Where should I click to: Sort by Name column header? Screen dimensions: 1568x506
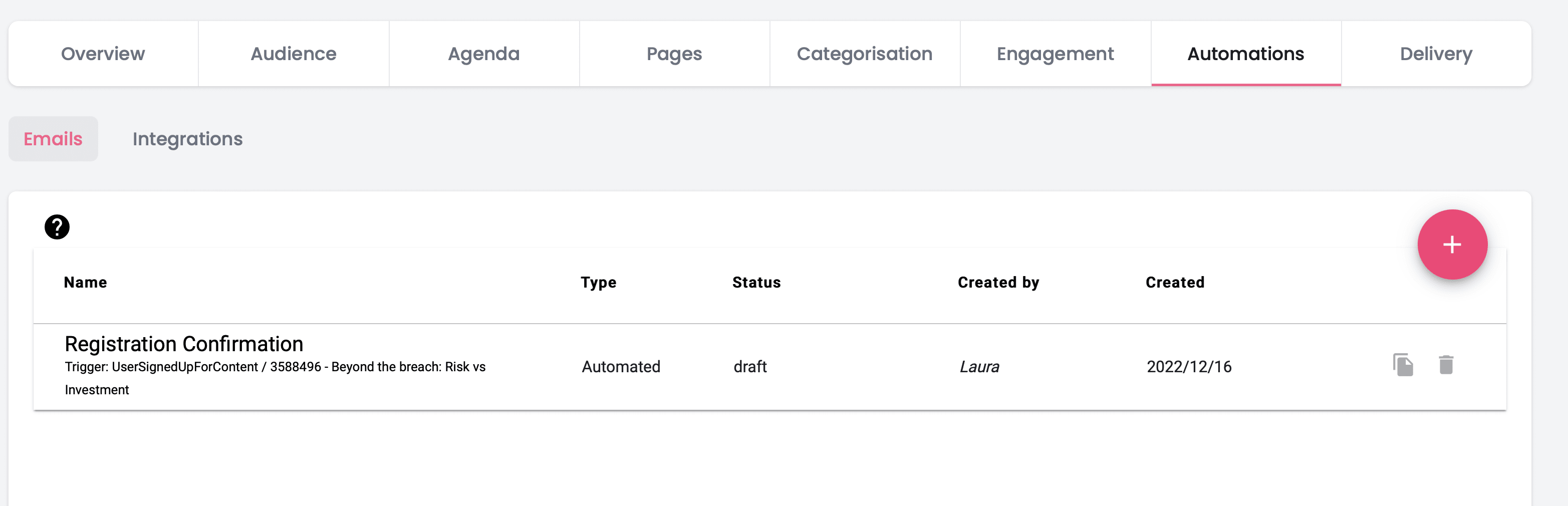[x=85, y=283]
